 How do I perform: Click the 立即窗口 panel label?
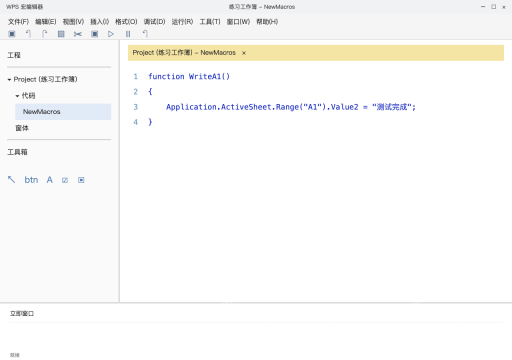[22, 313]
